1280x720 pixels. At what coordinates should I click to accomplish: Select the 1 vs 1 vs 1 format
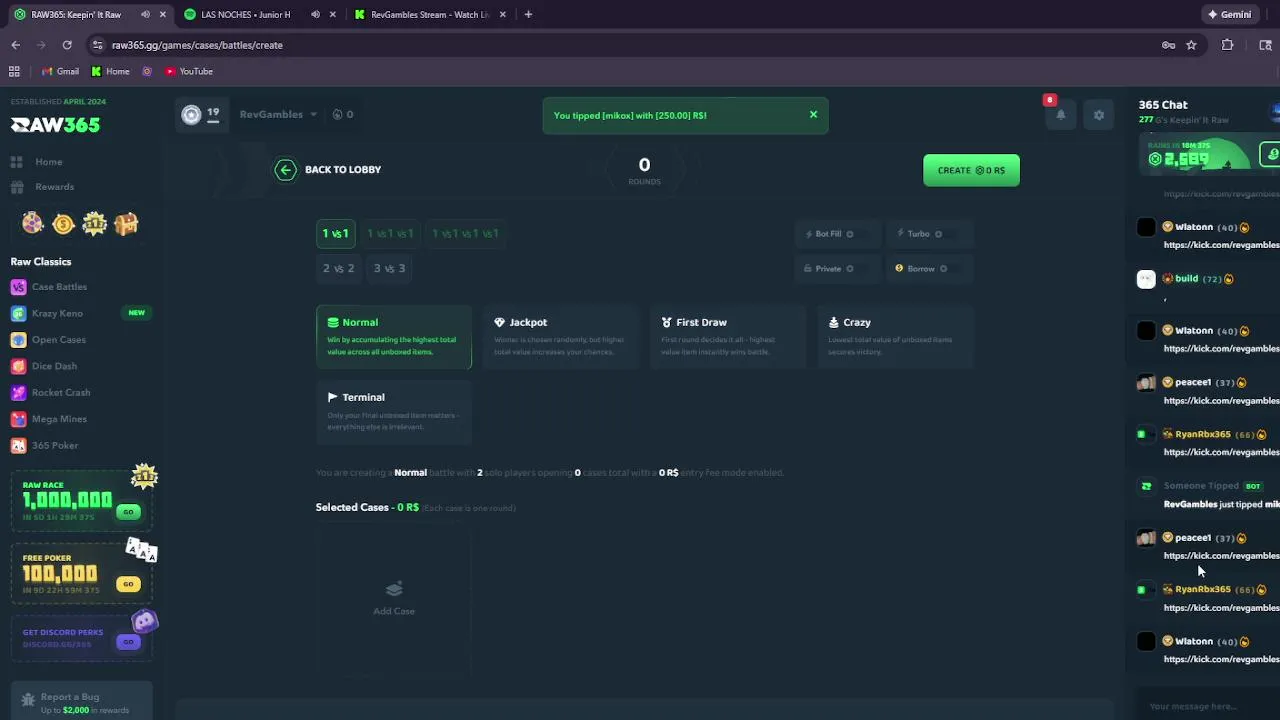click(x=390, y=234)
